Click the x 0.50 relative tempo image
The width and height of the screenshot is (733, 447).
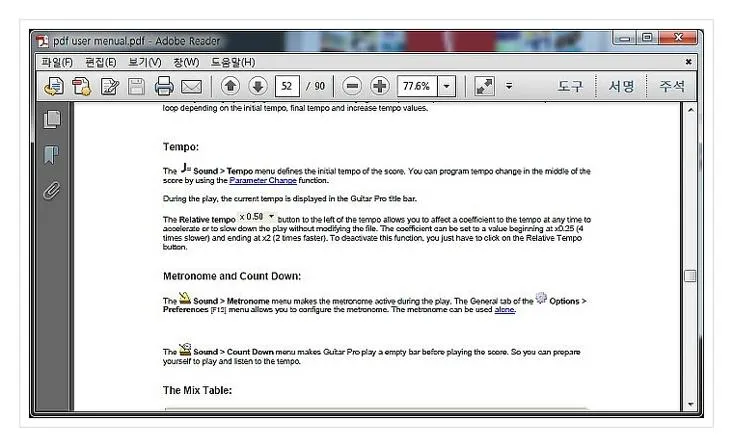coord(256,216)
